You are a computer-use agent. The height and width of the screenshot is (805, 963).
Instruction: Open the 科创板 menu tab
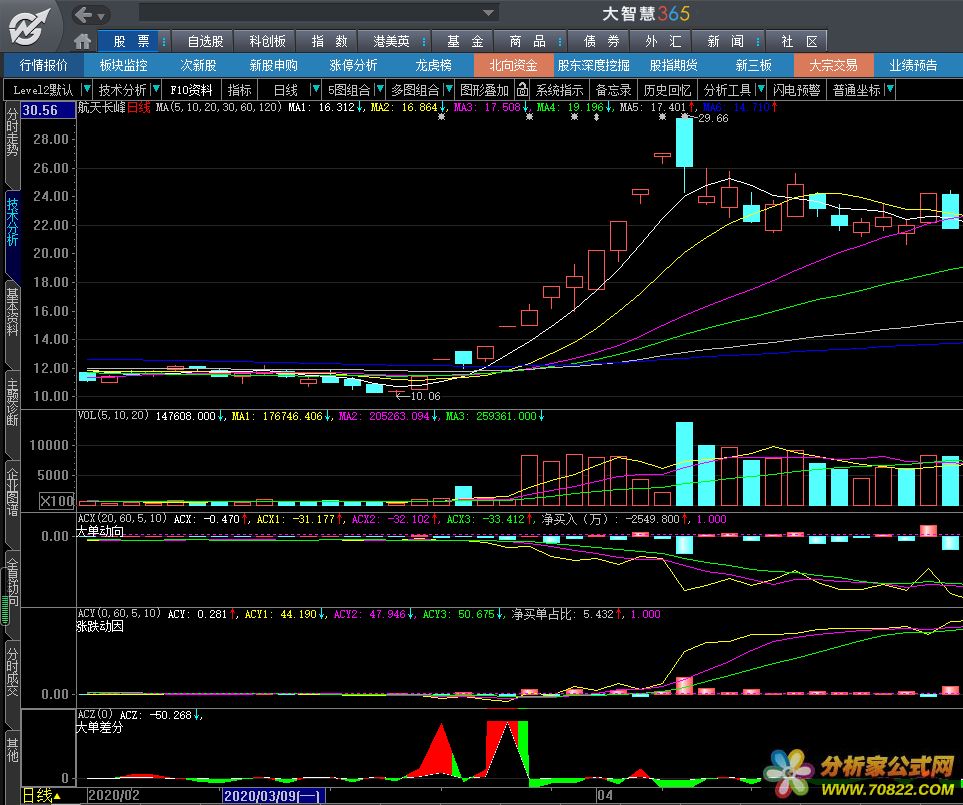coord(267,41)
